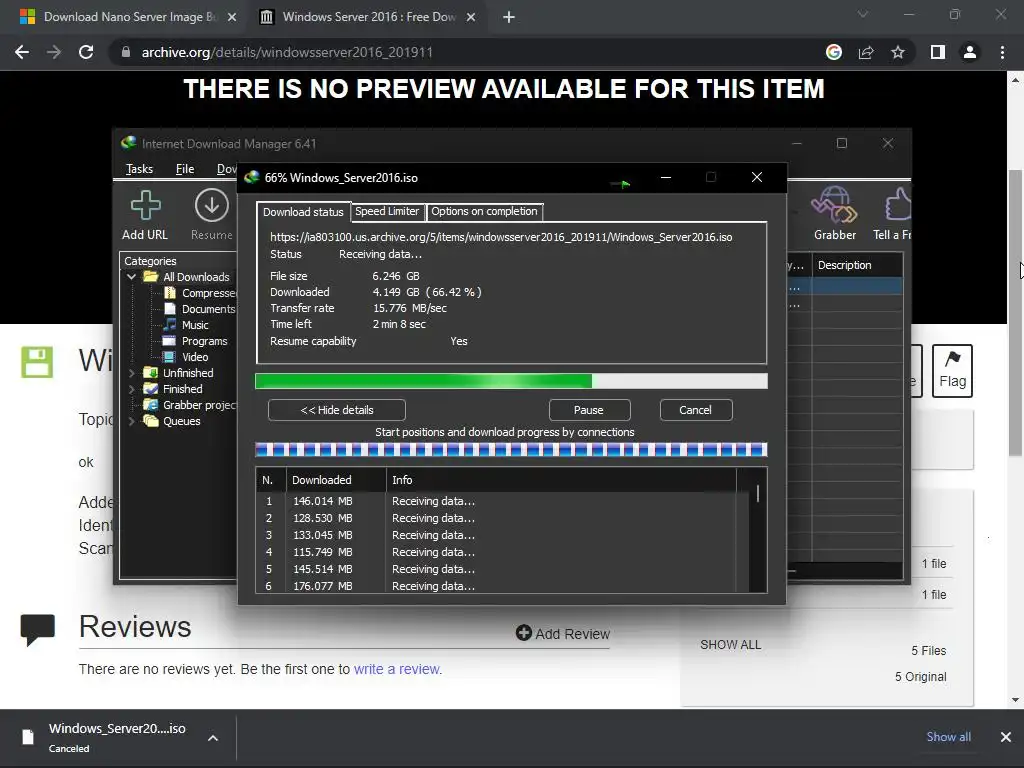Go back to the previous page
1024x768 pixels.
point(22,52)
